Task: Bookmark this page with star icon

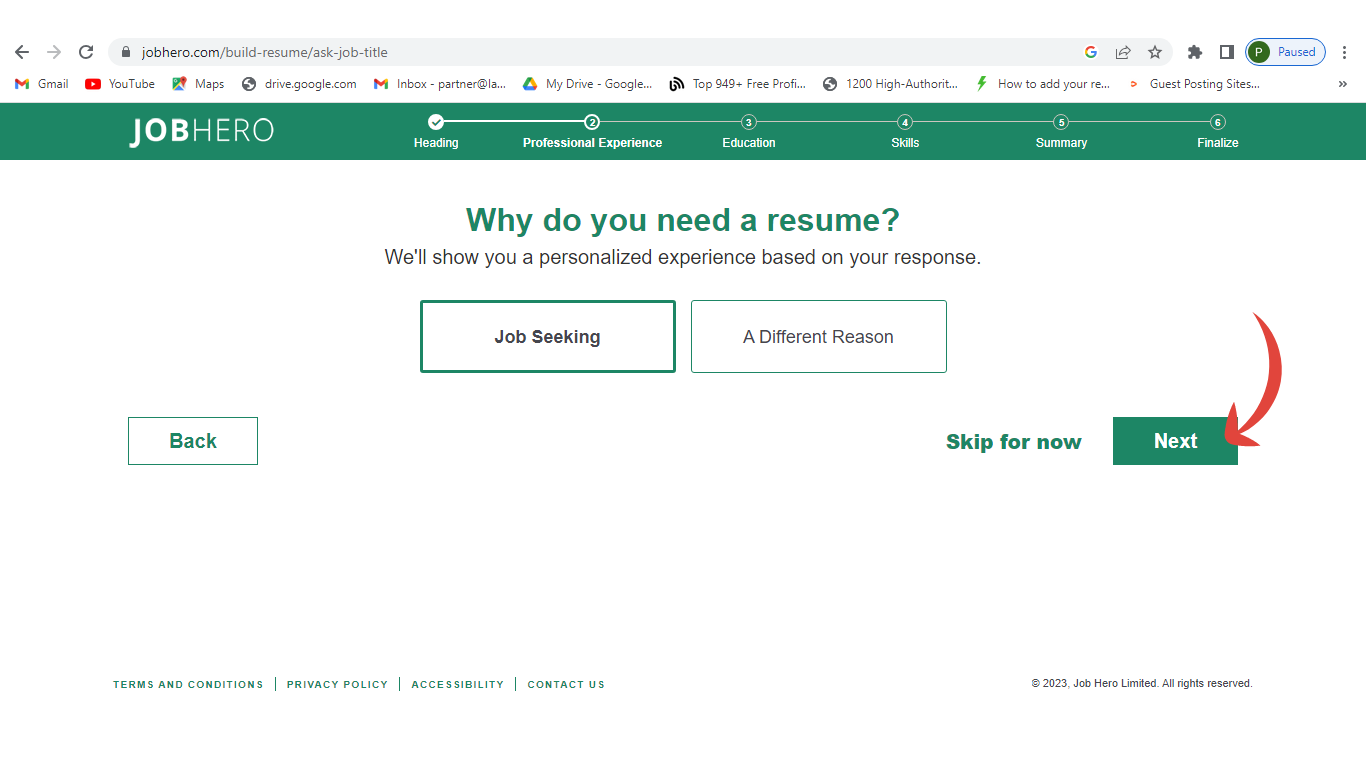Action: pyautogui.click(x=1155, y=52)
